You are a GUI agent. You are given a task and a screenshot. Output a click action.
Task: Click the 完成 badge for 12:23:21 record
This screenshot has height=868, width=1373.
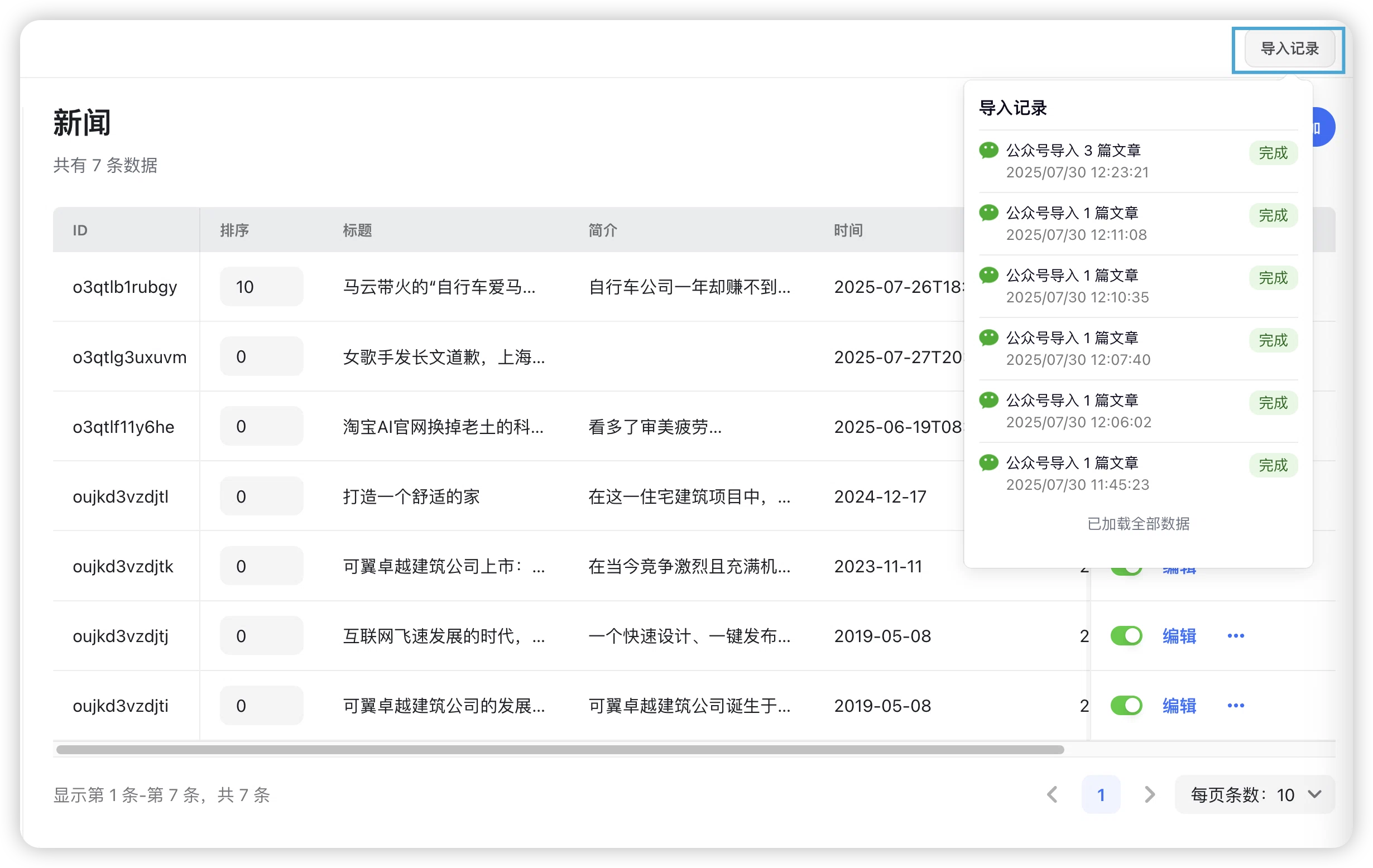point(1273,153)
